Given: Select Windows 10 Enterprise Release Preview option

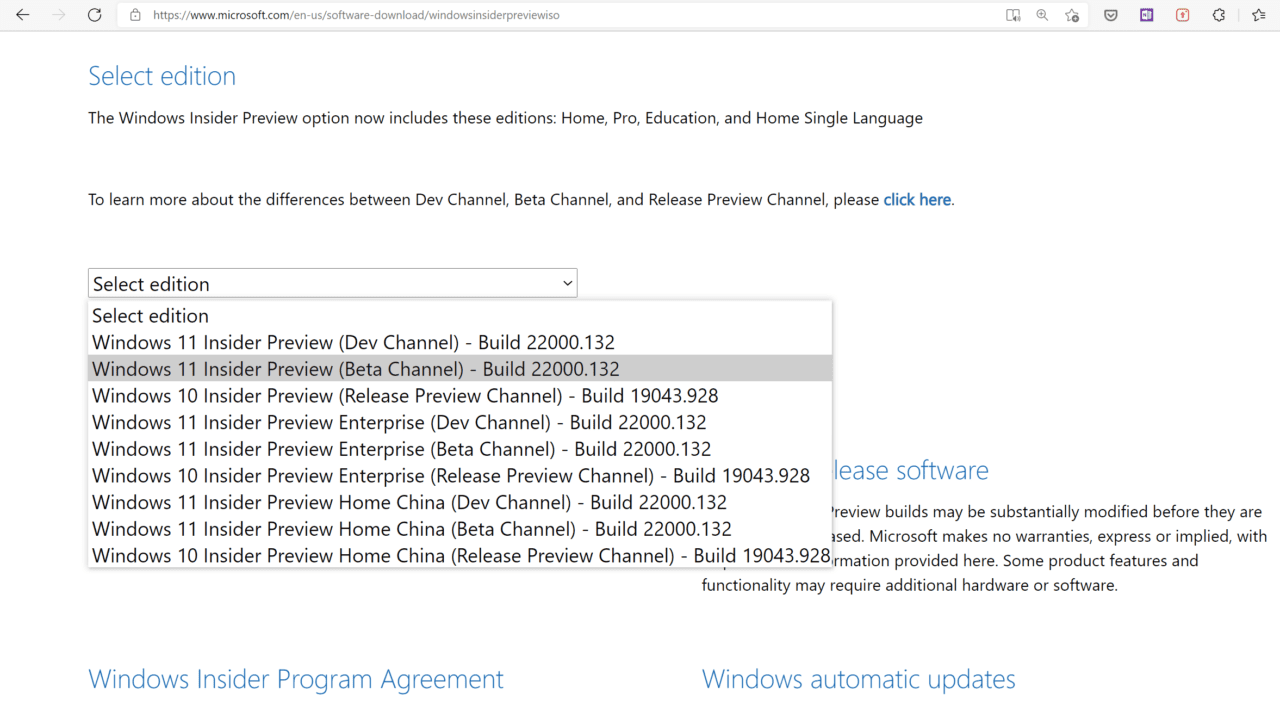Looking at the screenshot, I should coord(460,475).
